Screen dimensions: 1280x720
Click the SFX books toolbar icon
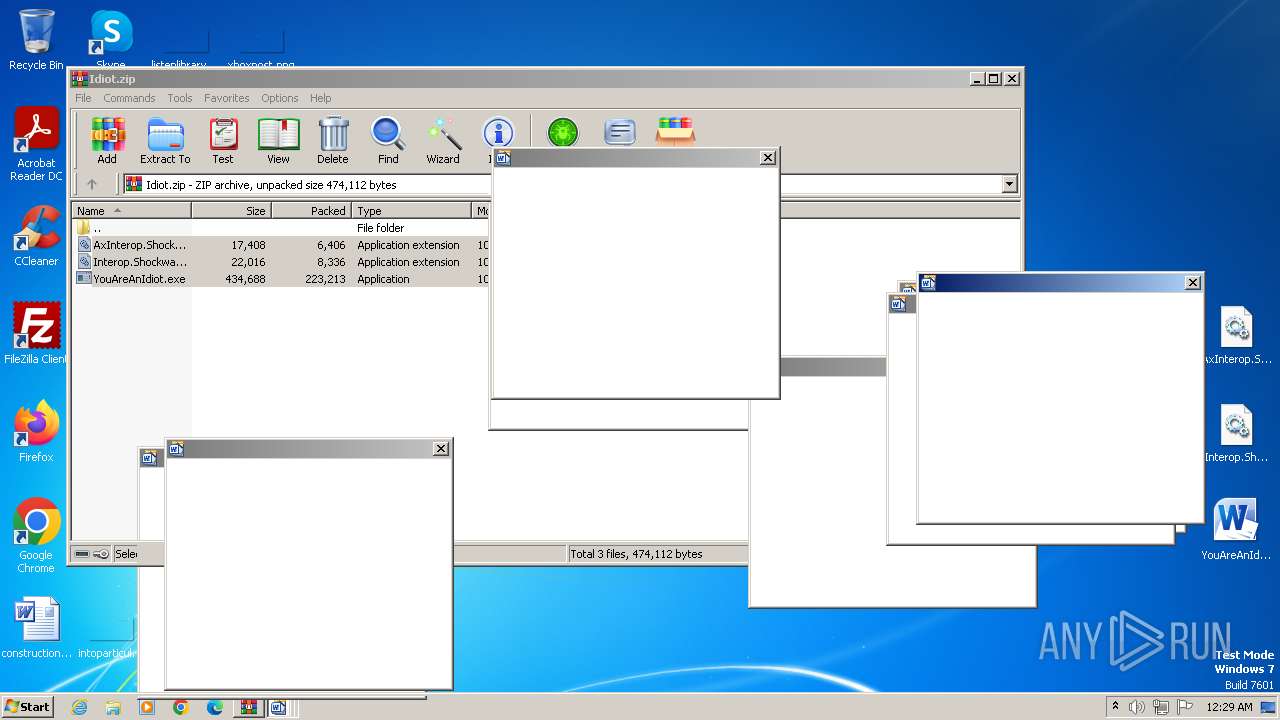[675, 131]
